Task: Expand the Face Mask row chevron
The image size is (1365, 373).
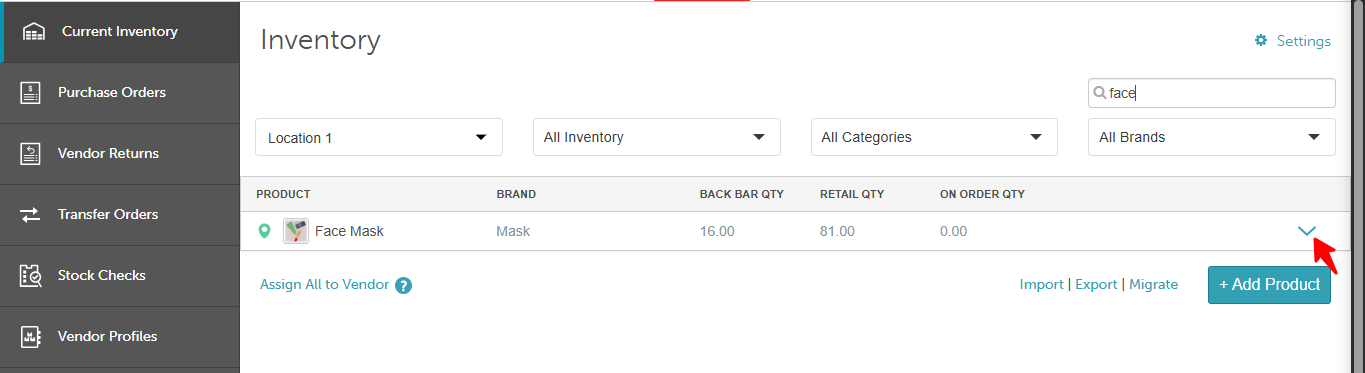Action: [x=1306, y=230]
